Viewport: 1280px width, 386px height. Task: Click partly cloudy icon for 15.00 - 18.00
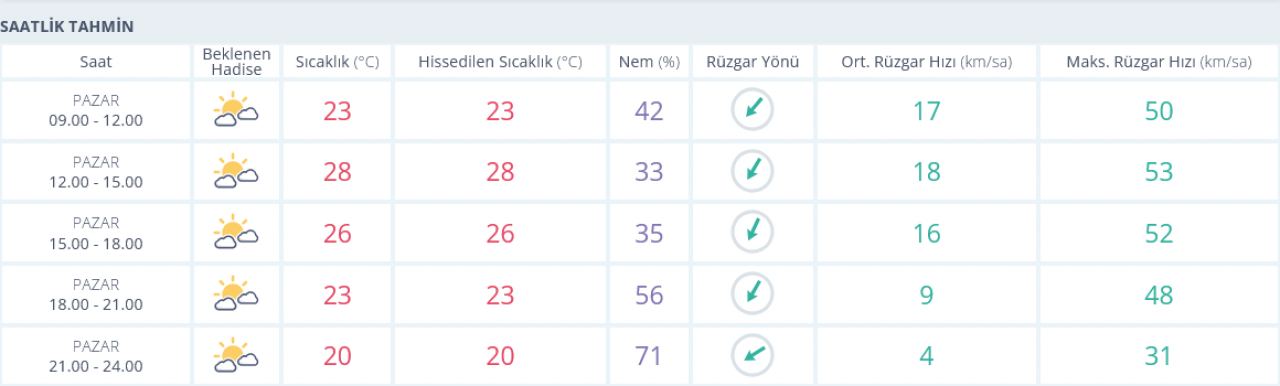(x=236, y=232)
